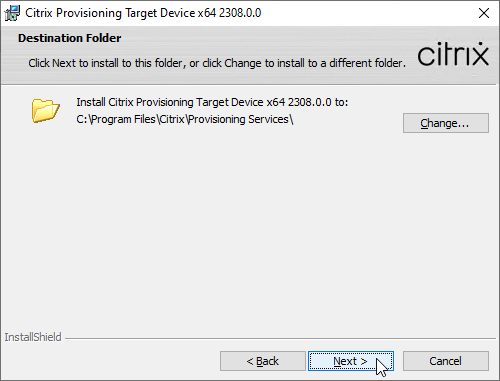The width and height of the screenshot is (500, 381).
Task: Click the yellow open folder icon
Action: coord(46,110)
